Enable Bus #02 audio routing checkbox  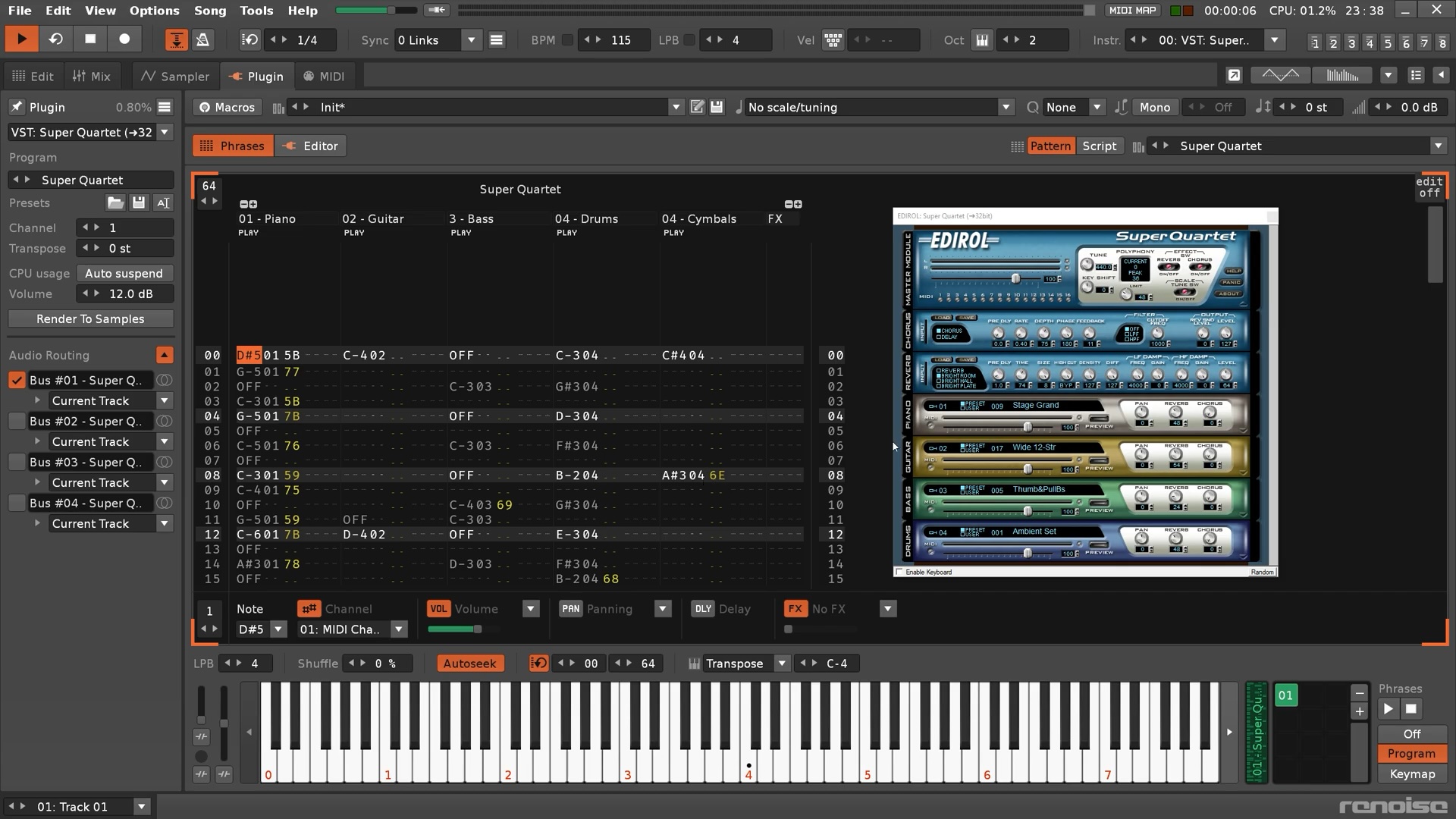pos(17,421)
